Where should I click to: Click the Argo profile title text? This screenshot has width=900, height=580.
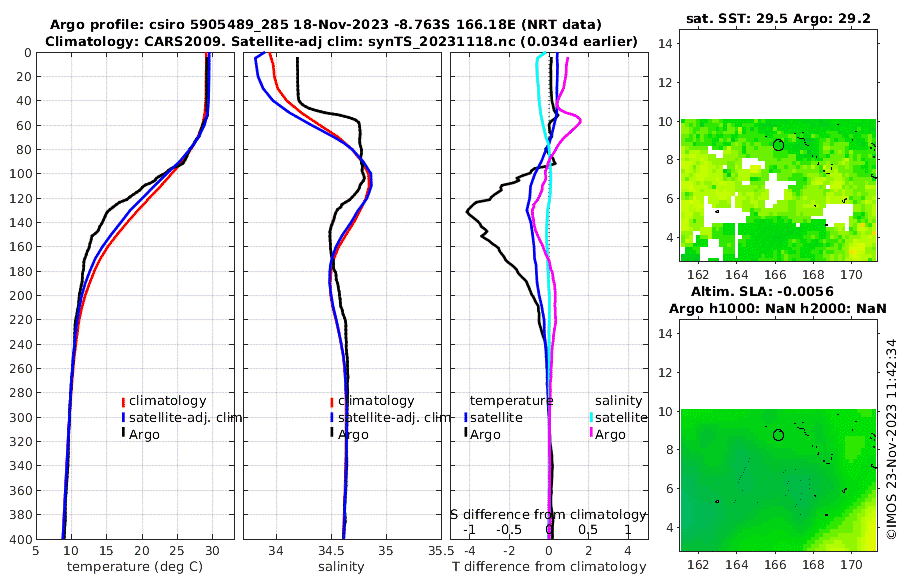[x=326, y=25]
